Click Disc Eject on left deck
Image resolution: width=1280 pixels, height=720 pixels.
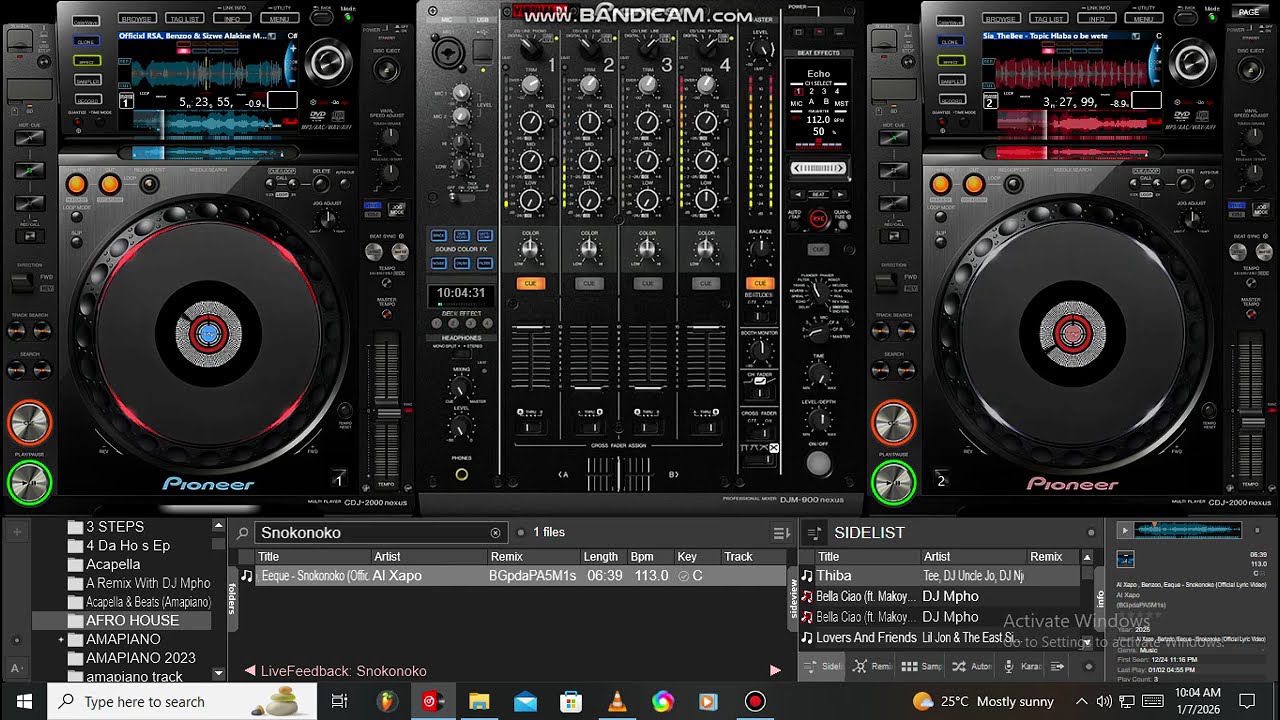[384, 70]
